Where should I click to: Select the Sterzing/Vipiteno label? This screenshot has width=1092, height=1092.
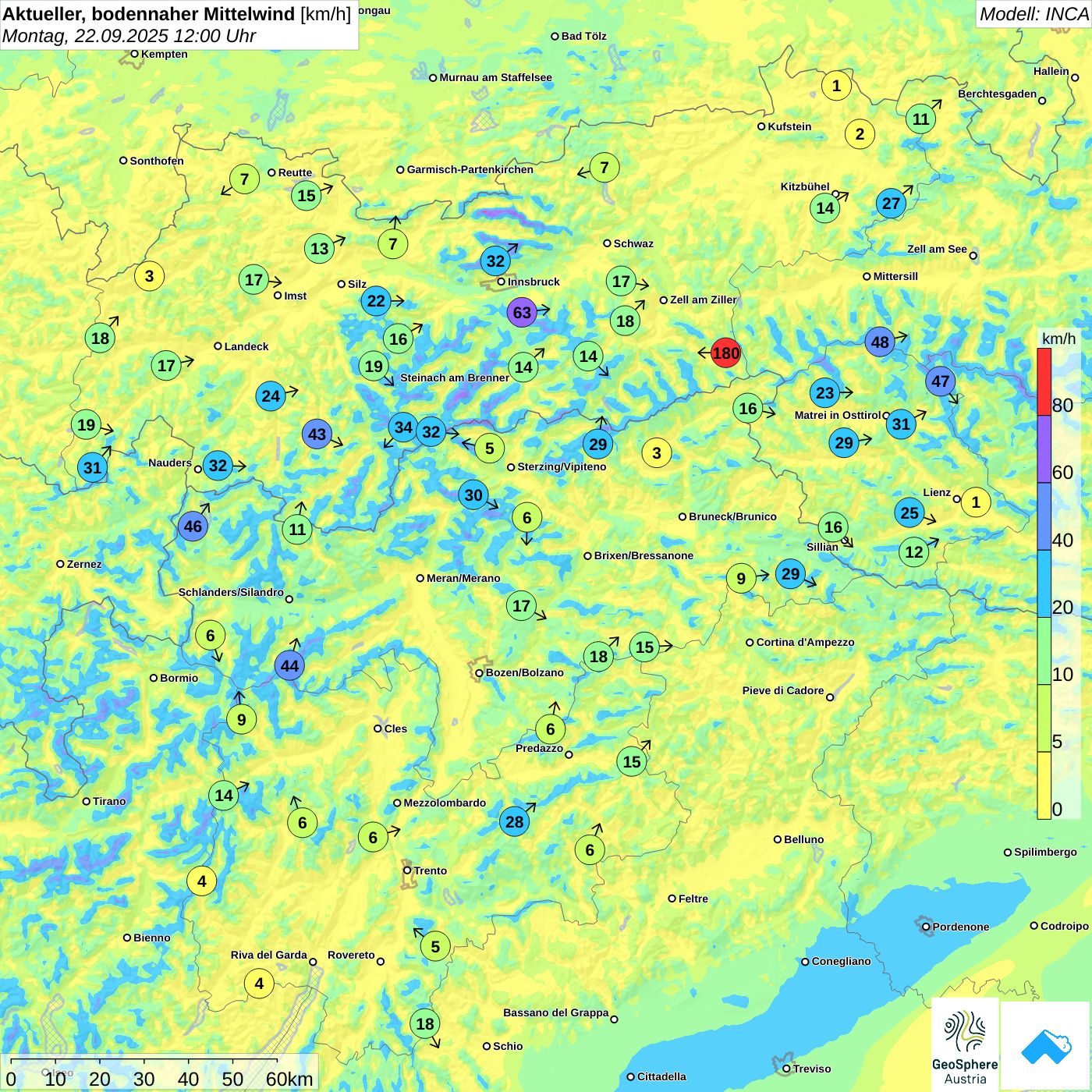(562, 466)
